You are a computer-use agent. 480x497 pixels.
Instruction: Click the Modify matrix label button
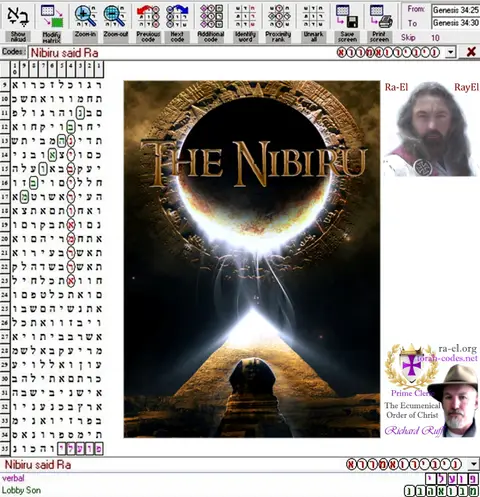52,37
